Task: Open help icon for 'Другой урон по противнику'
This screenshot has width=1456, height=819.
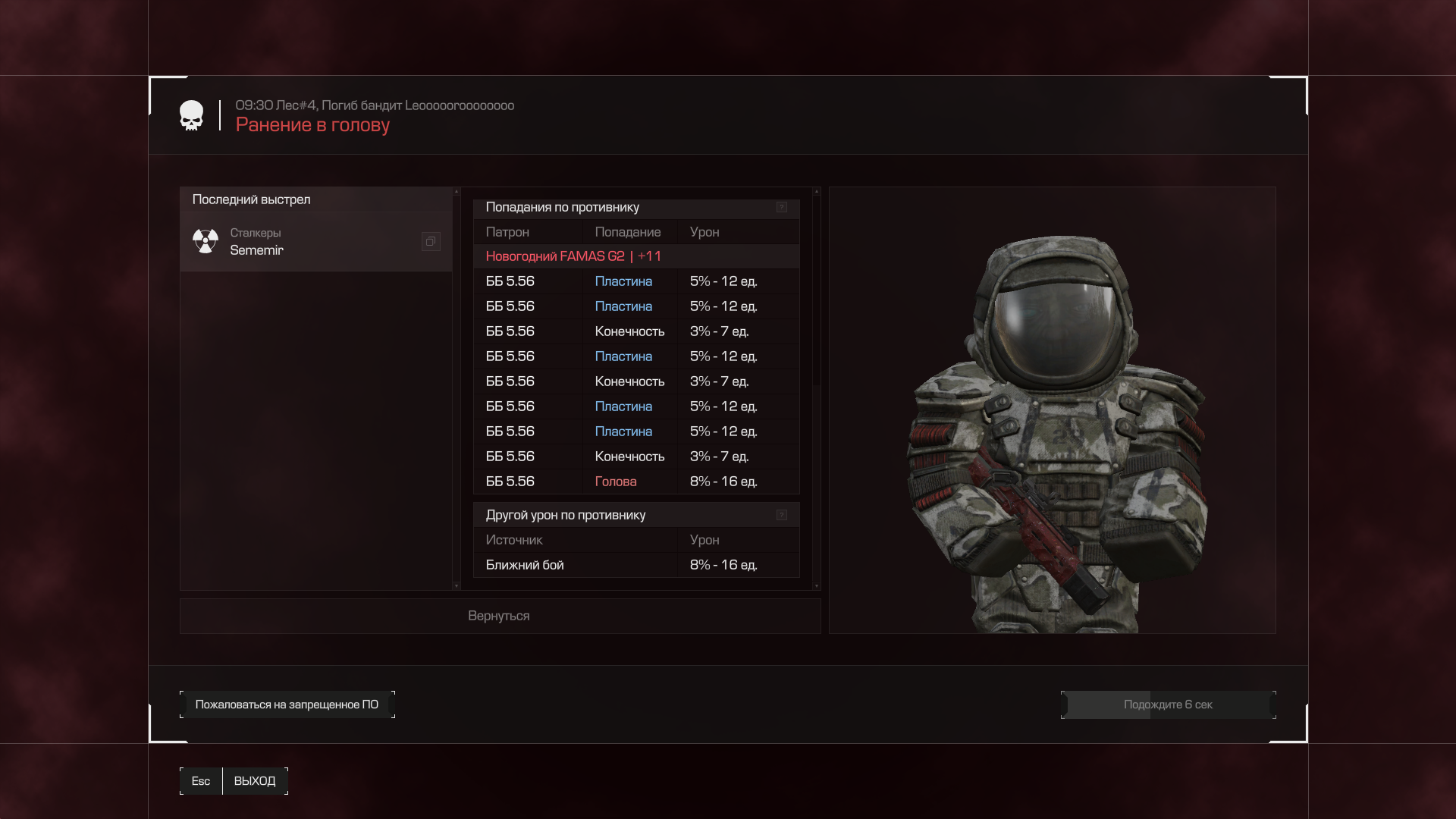Action: [x=782, y=515]
